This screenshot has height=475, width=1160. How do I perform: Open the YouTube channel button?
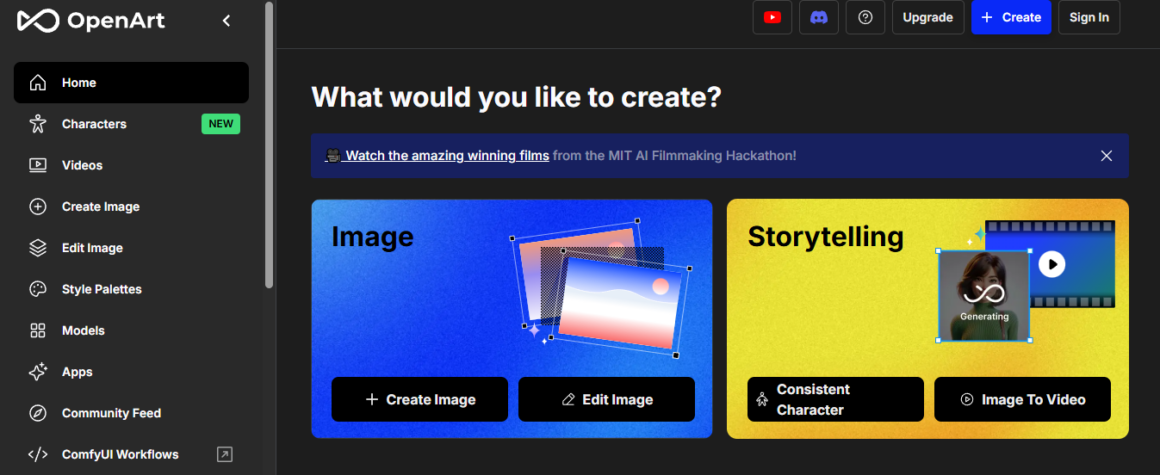(772, 17)
